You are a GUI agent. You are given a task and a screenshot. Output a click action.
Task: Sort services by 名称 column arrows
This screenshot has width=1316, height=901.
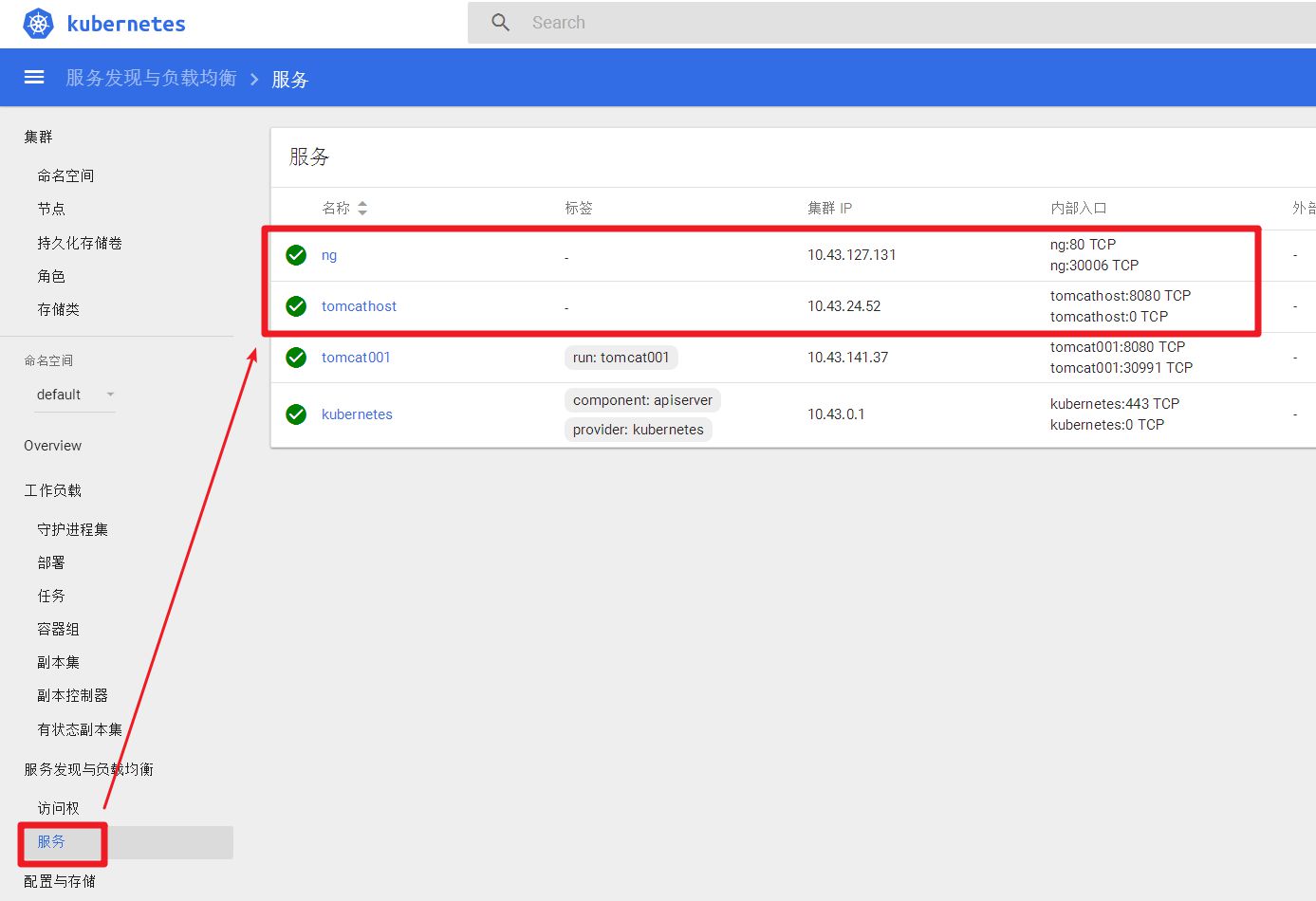pyautogui.click(x=362, y=209)
